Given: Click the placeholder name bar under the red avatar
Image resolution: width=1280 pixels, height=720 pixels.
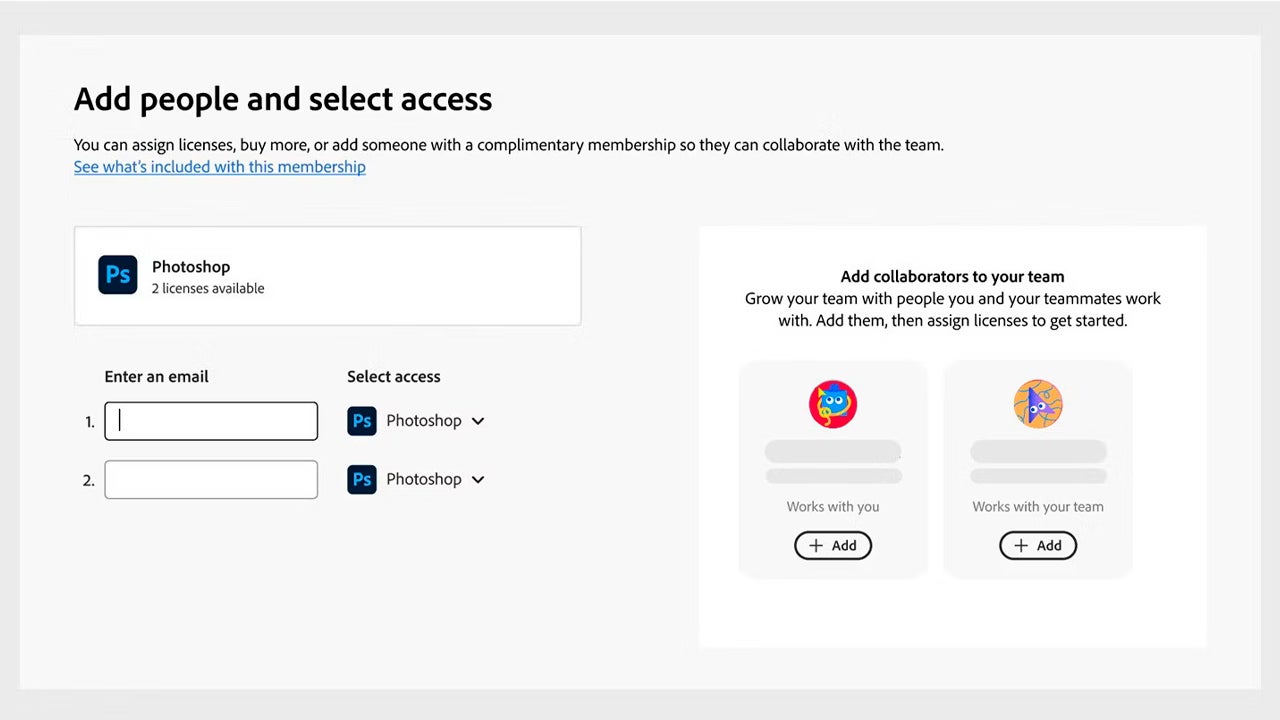Looking at the screenshot, I should click(833, 452).
